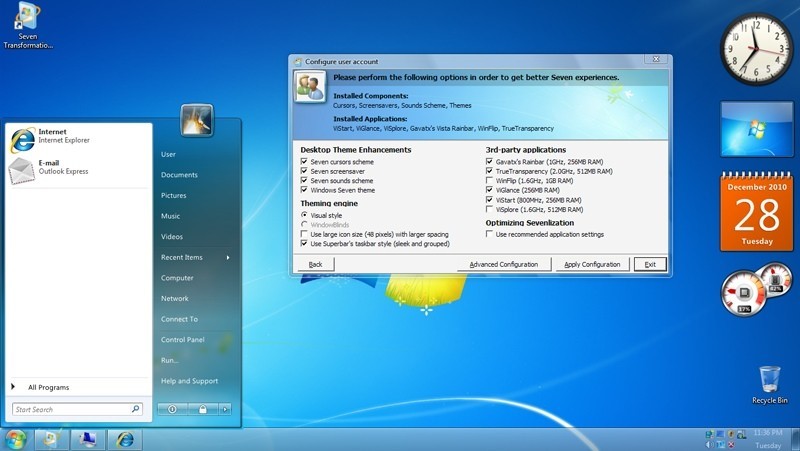800x451 pixels.
Task: Check Use recommended application settings
Action: (x=489, y=234)
